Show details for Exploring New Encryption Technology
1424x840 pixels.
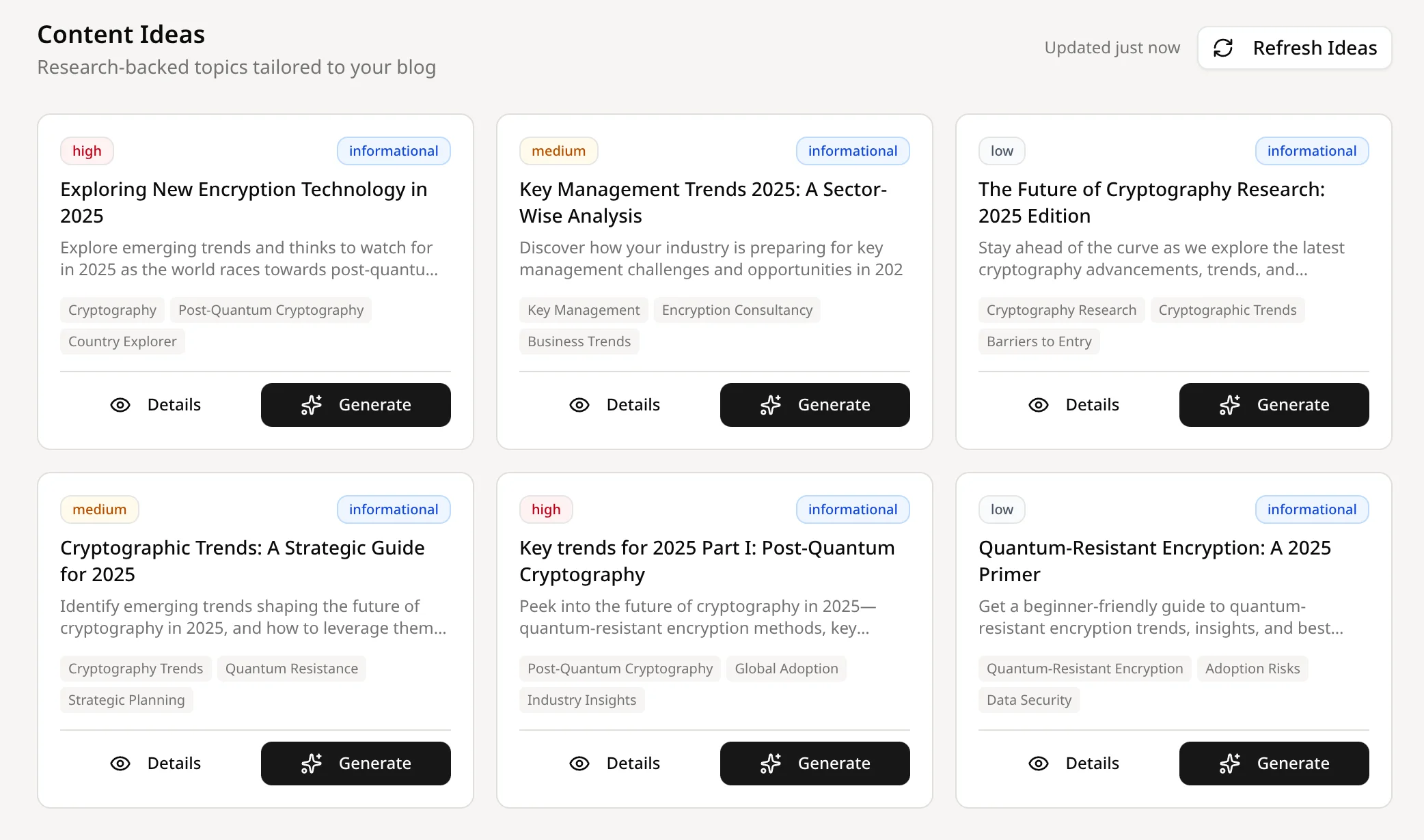[x=156, y=405]
